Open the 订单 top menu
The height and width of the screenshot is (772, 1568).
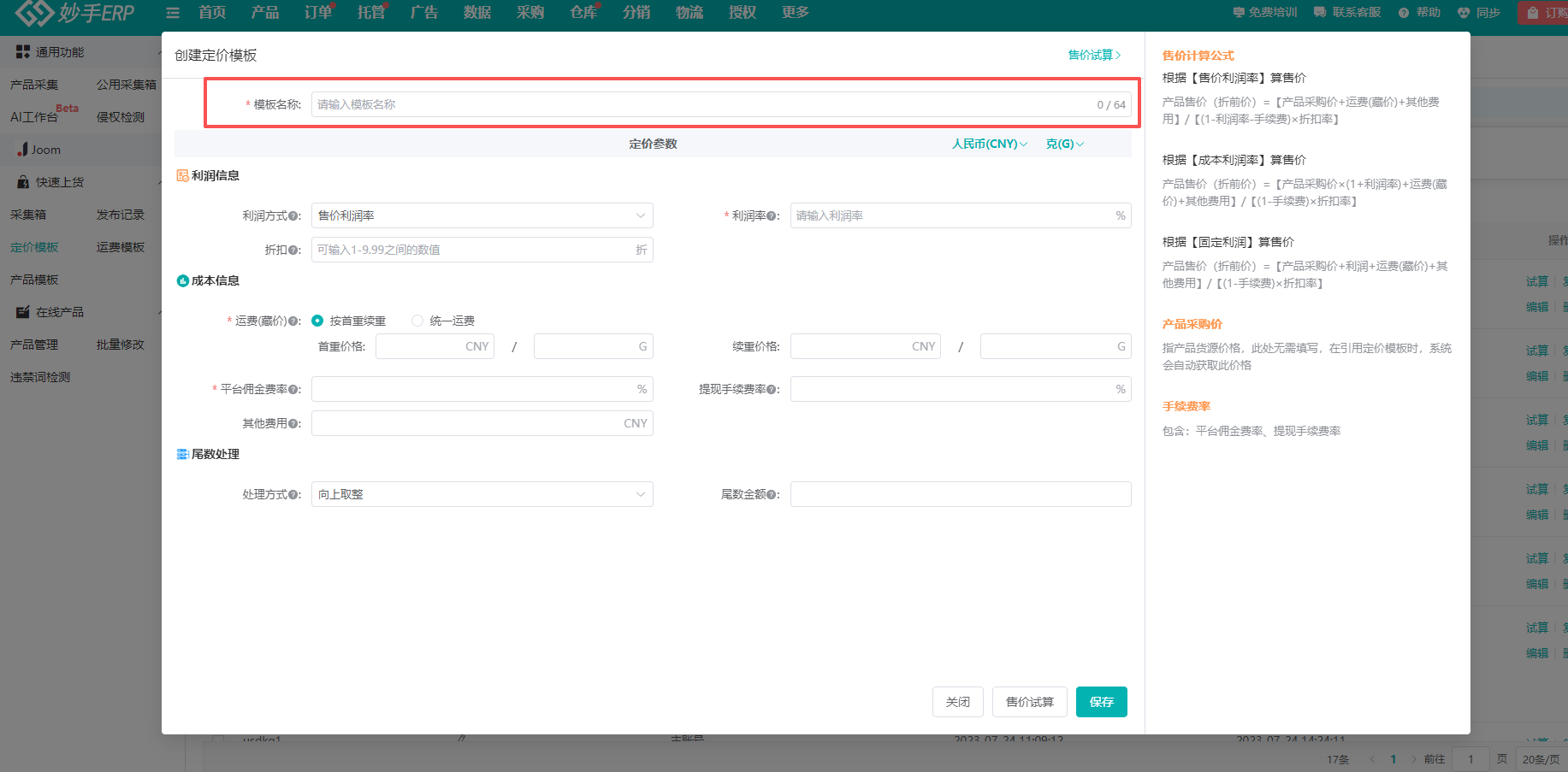point(317,13)
